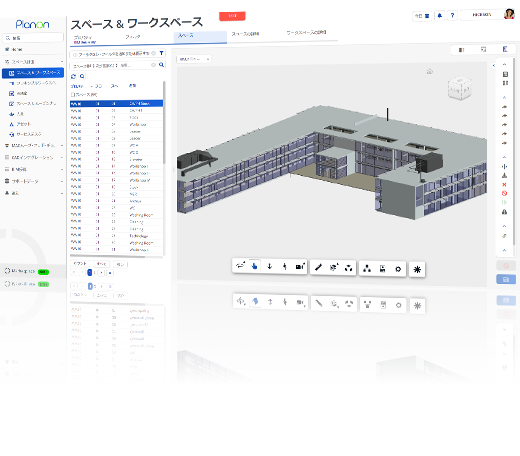Collapse the topmost section chevron in right panel

[504, 64]
